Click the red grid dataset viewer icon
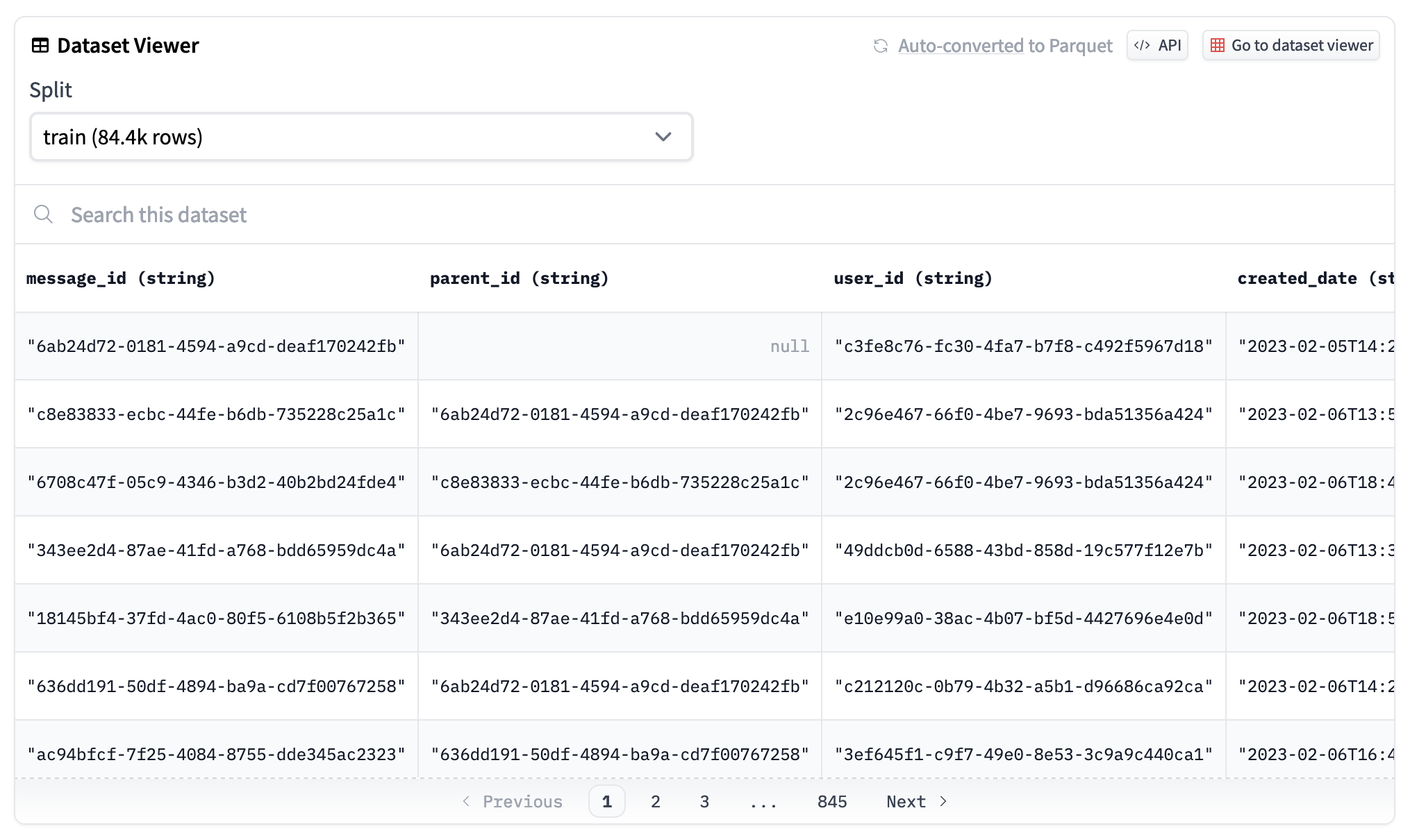1410x840 pixels. tap(1217, 46)
